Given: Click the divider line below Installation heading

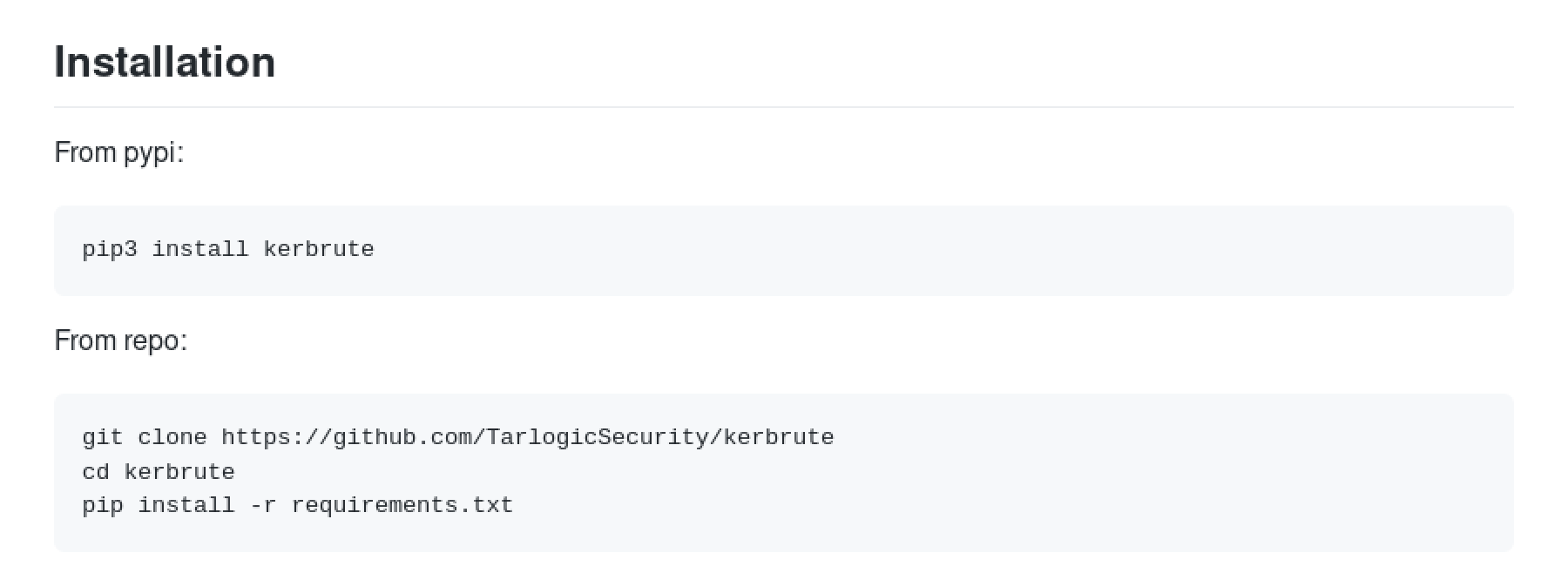Looking at the screenshot, I should (x=784, y=107).
